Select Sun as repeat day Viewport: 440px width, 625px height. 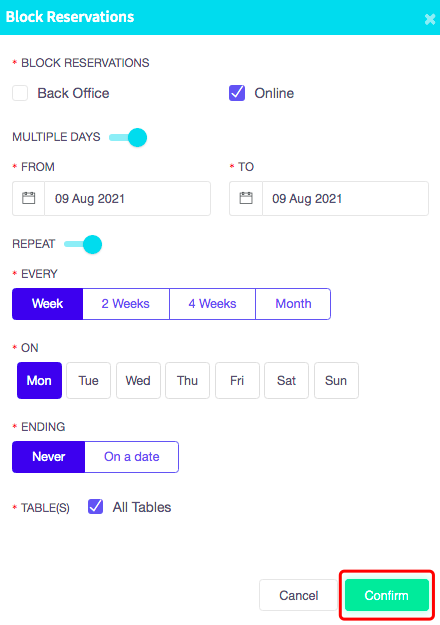pos(336,380)
